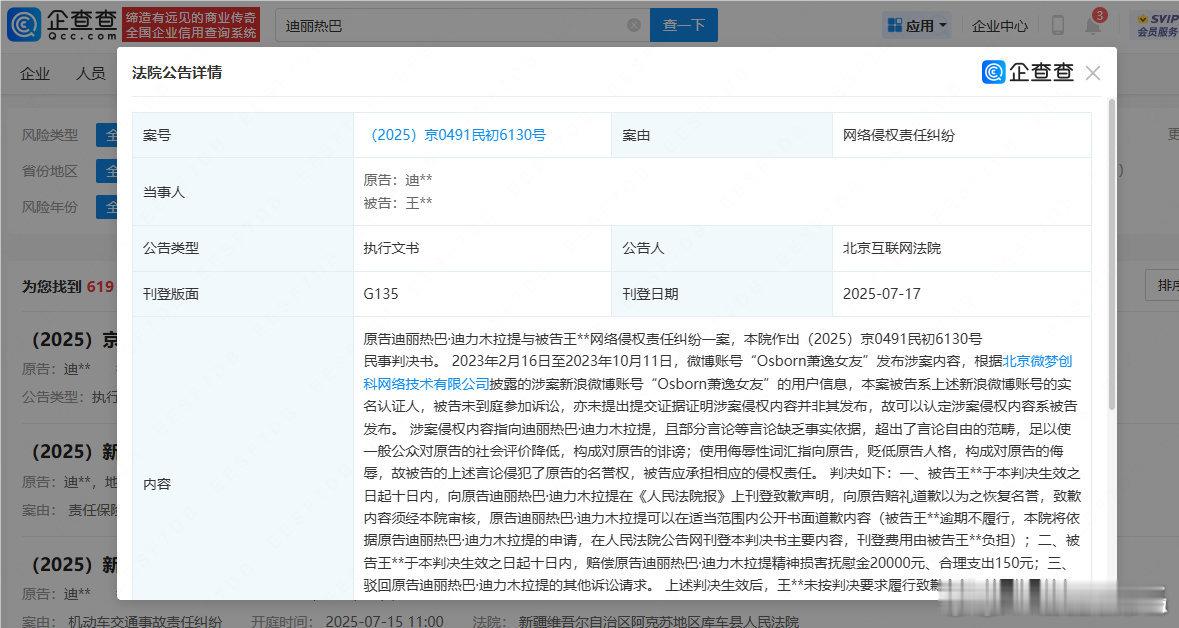Switch to the 企业 tab
Screen dimensions: 1179x628
tap(35, 73)
